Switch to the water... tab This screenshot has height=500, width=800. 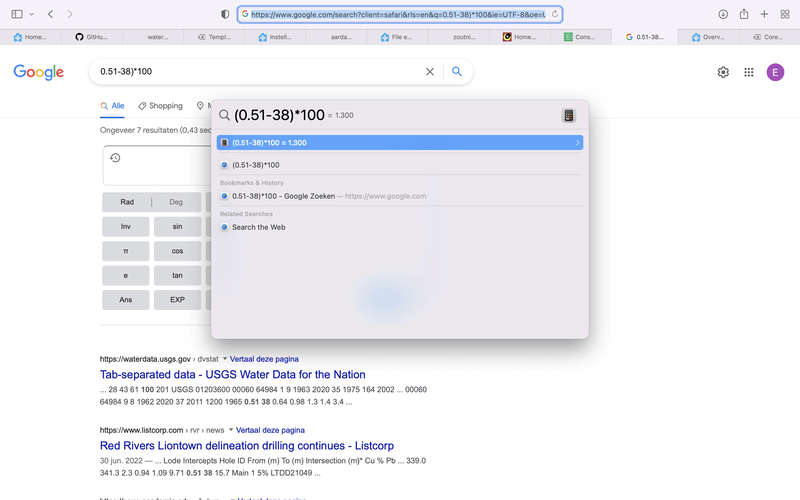click(153, 37)
